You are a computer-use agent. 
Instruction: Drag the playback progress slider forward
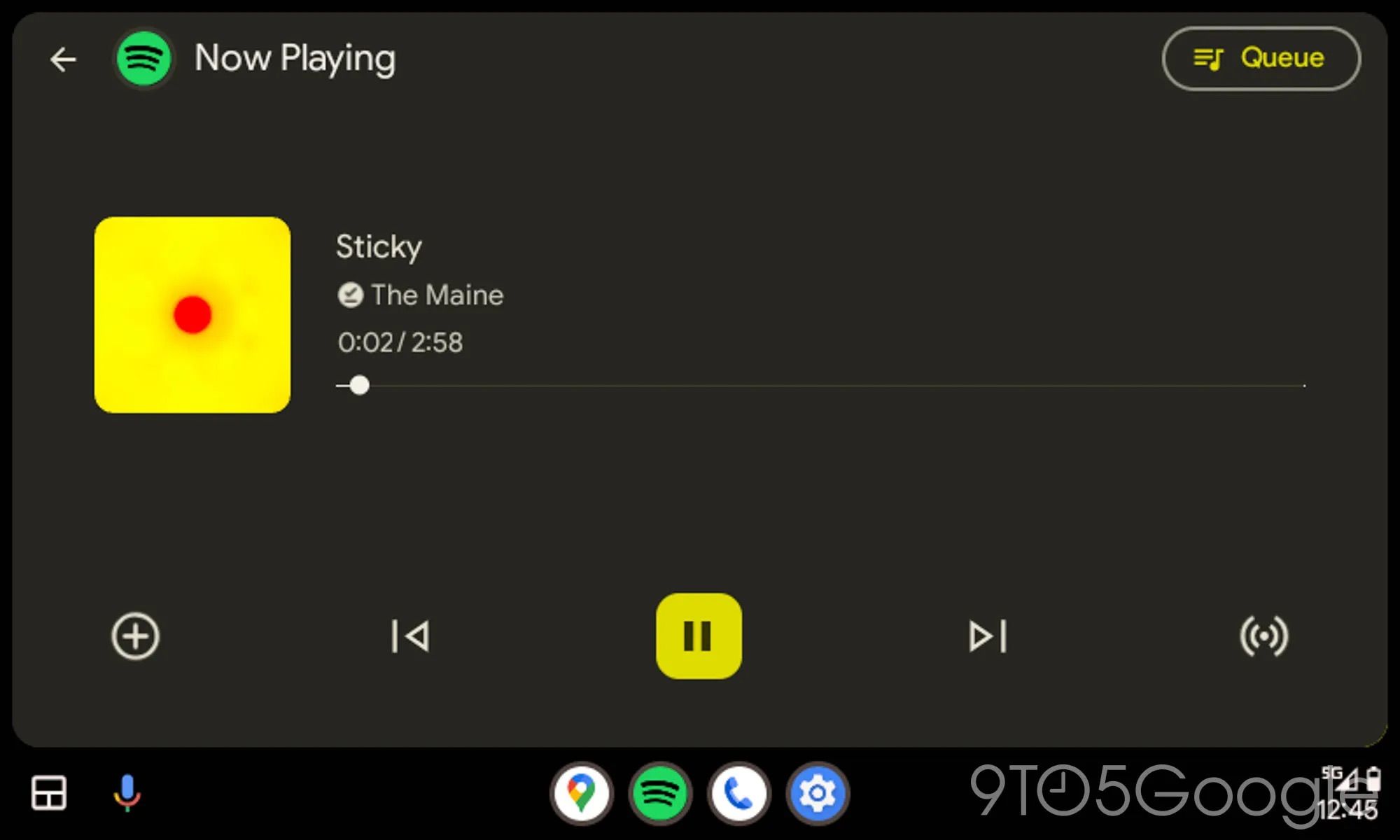pos(358,385)
